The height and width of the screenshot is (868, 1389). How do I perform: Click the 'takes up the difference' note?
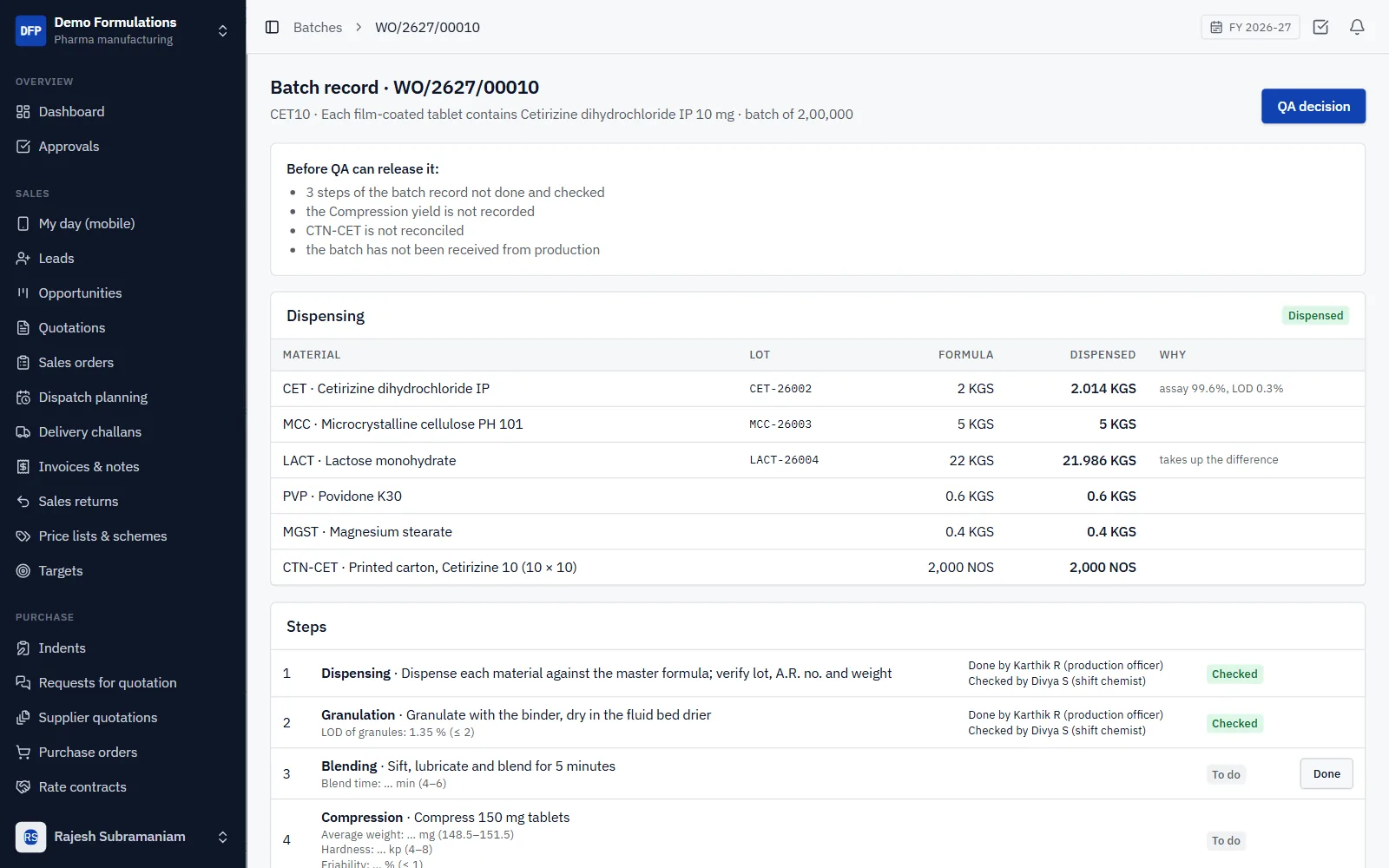pos(1218,460)
